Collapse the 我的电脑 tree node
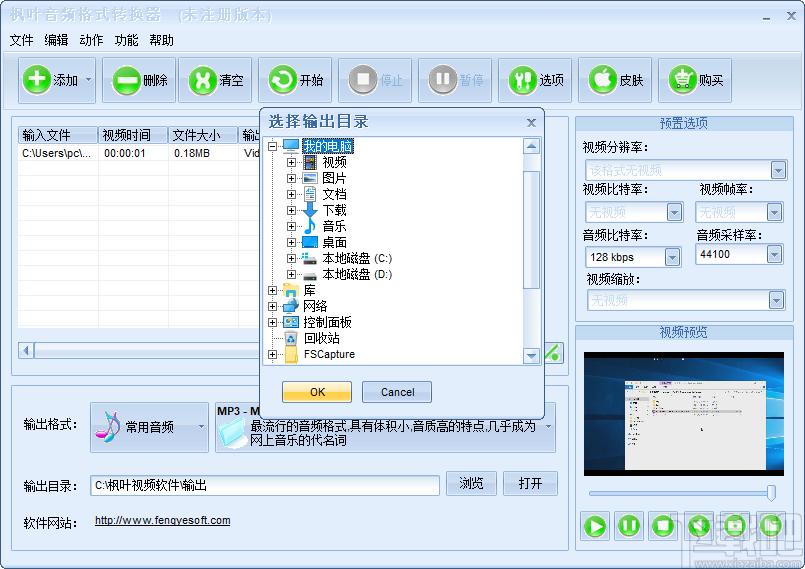 point(273,146)
